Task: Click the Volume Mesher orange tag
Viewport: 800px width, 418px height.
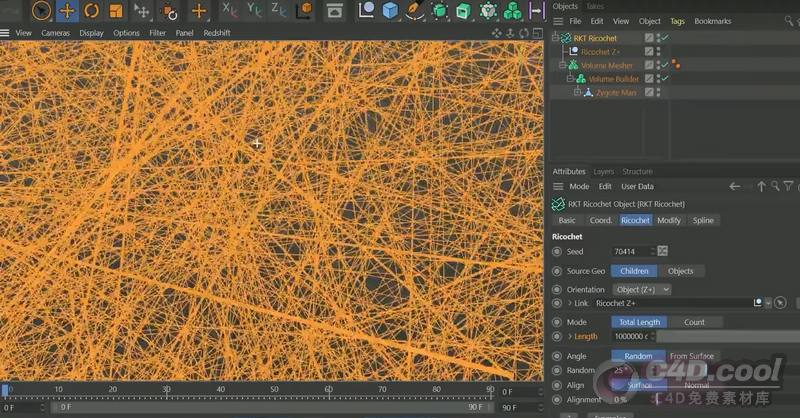Action: point(676,64)
